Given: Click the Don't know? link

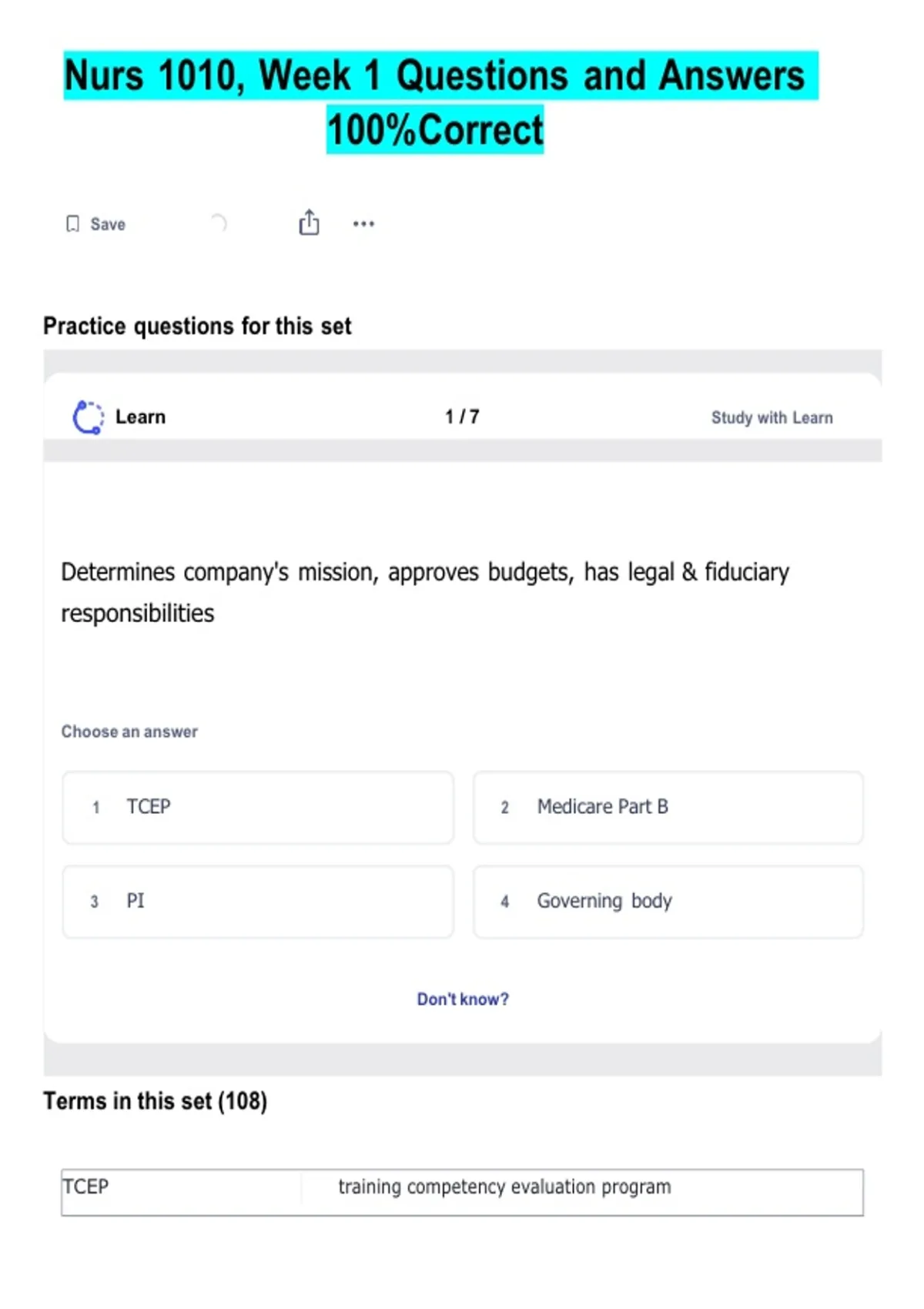Looking at the screenshot, I should 463,999.
